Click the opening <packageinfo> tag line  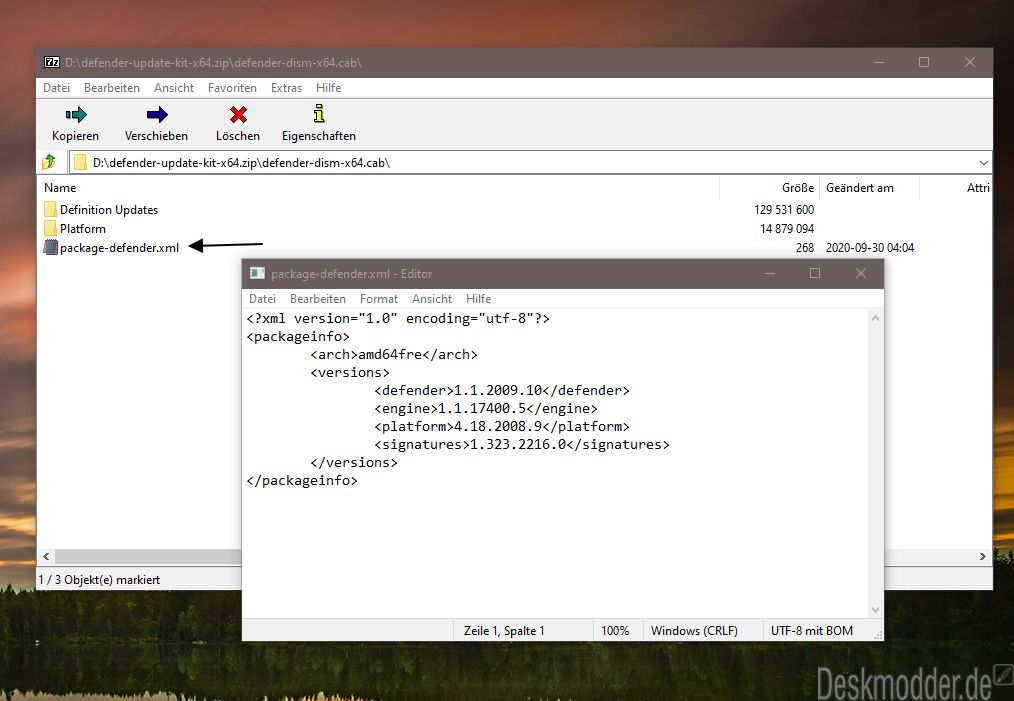[298, 336]
